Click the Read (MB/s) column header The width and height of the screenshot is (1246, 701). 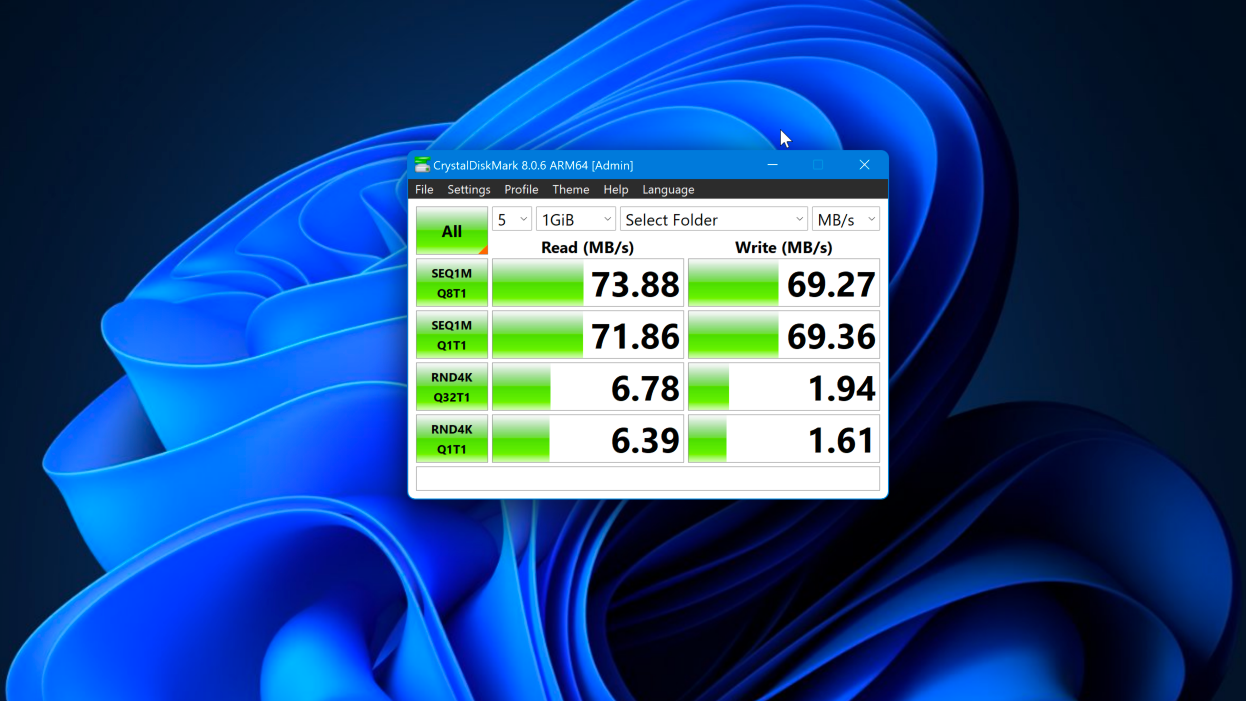(x=588, y=247)
